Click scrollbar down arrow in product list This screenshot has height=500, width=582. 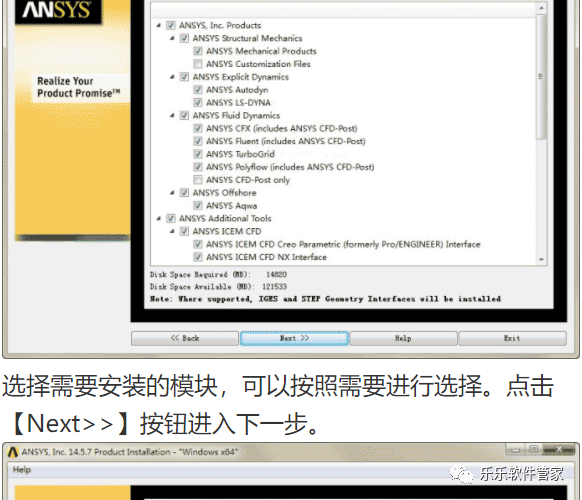tap(542, 259)
